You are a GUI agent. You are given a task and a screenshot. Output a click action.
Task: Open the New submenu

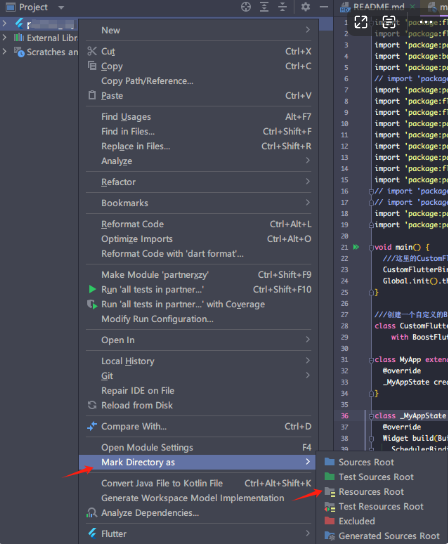(x=198, y=30)
